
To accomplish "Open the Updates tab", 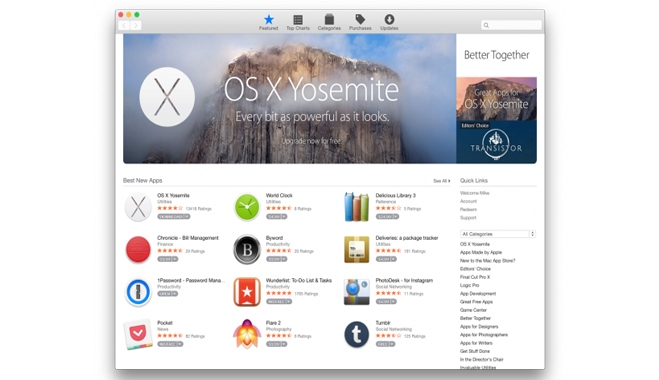I will pyautogui.click(x=389, y=22).
